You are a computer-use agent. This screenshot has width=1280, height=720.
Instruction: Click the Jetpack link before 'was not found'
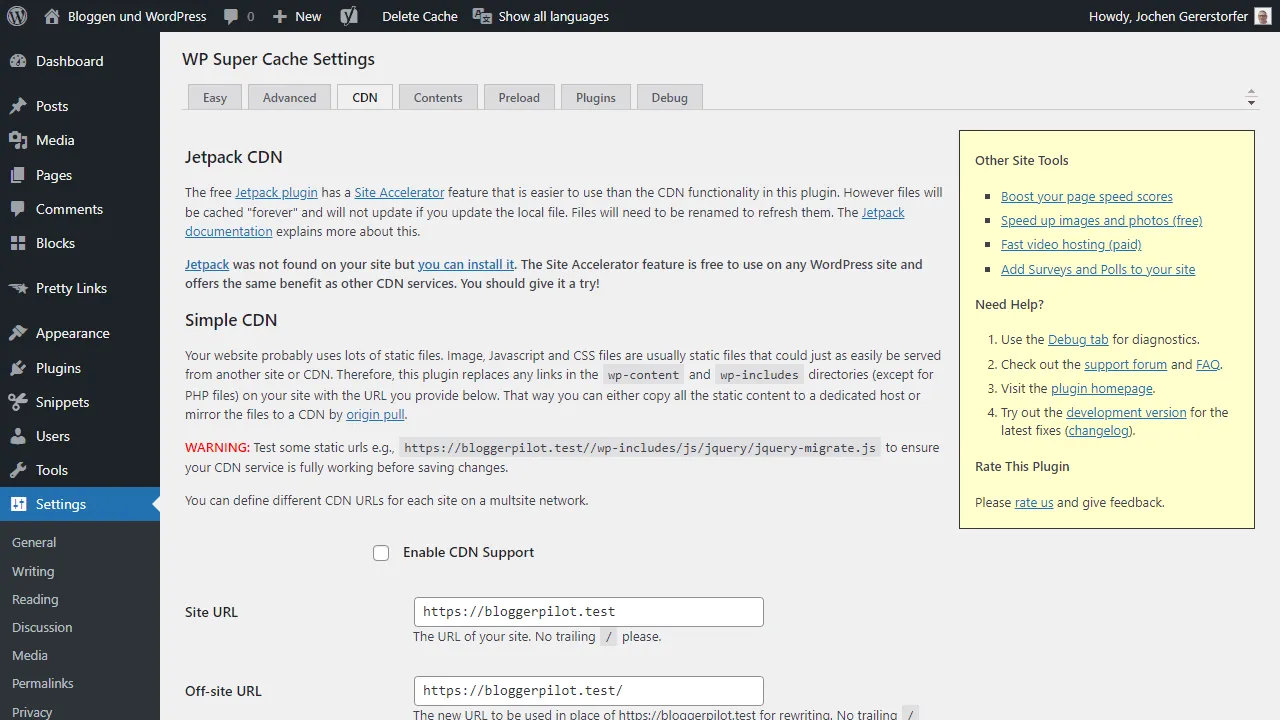pyautogui.click(x=207, y=264)
